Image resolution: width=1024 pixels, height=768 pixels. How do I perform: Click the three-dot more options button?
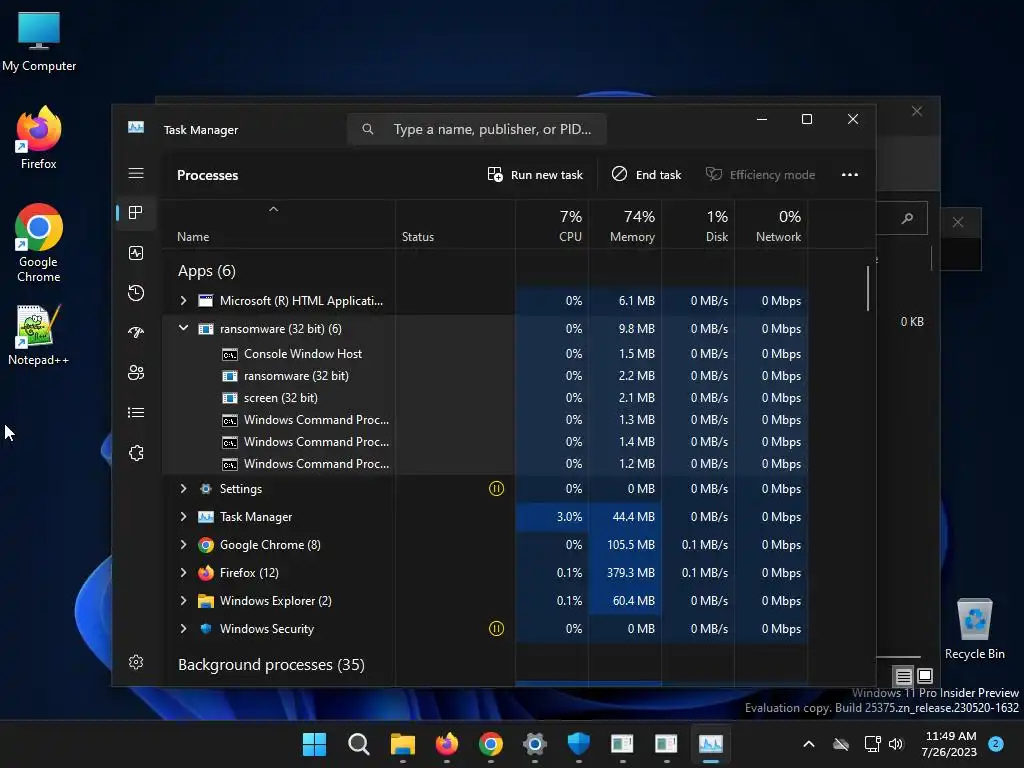850,174
